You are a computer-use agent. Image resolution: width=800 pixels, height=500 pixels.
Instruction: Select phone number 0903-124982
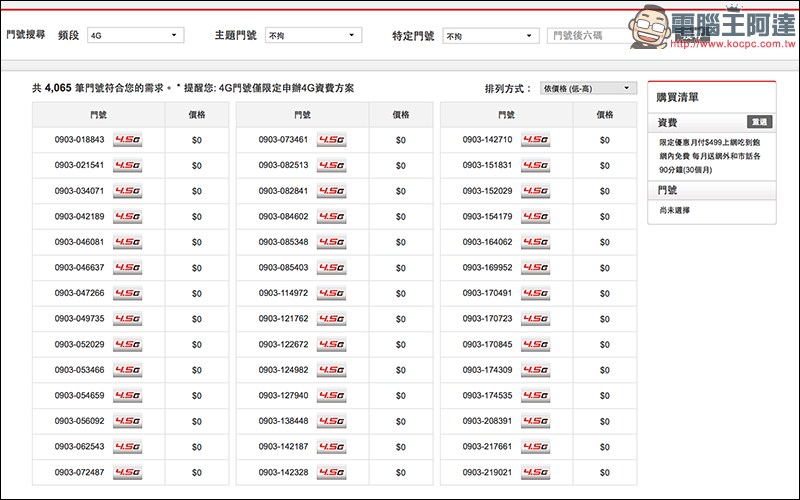[283, 370]
